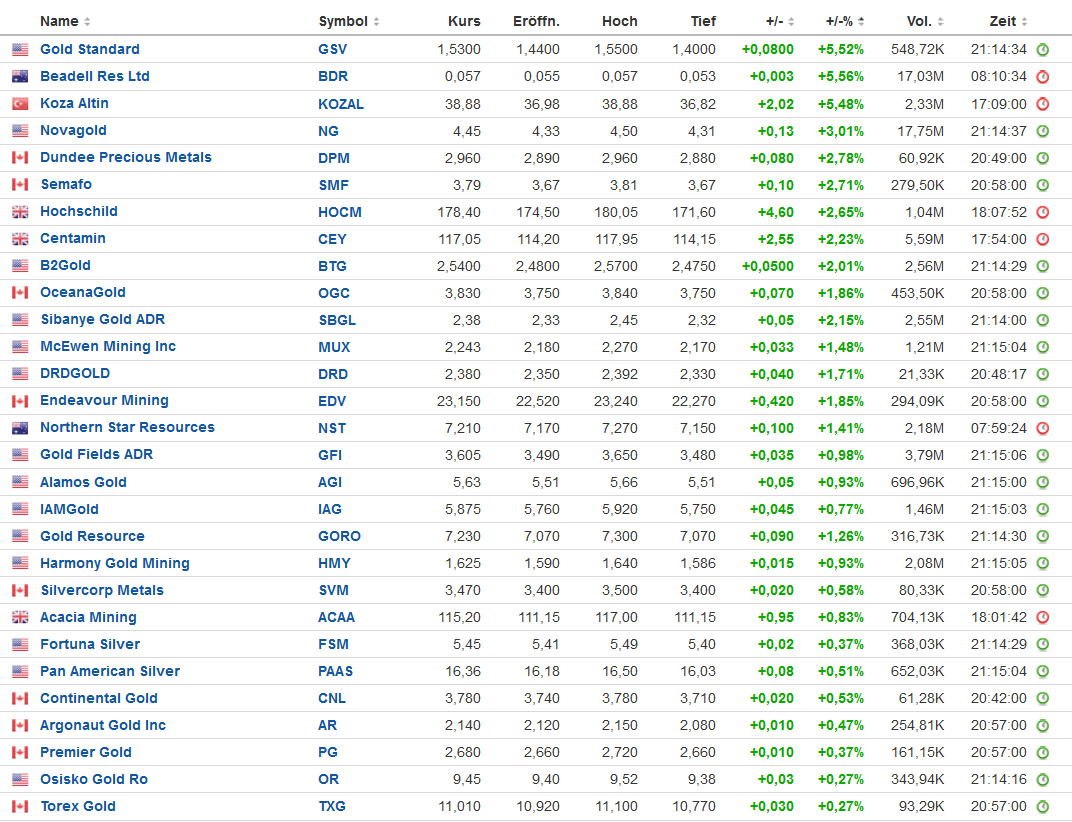Sort by the Vol. column

click(925, 21)
